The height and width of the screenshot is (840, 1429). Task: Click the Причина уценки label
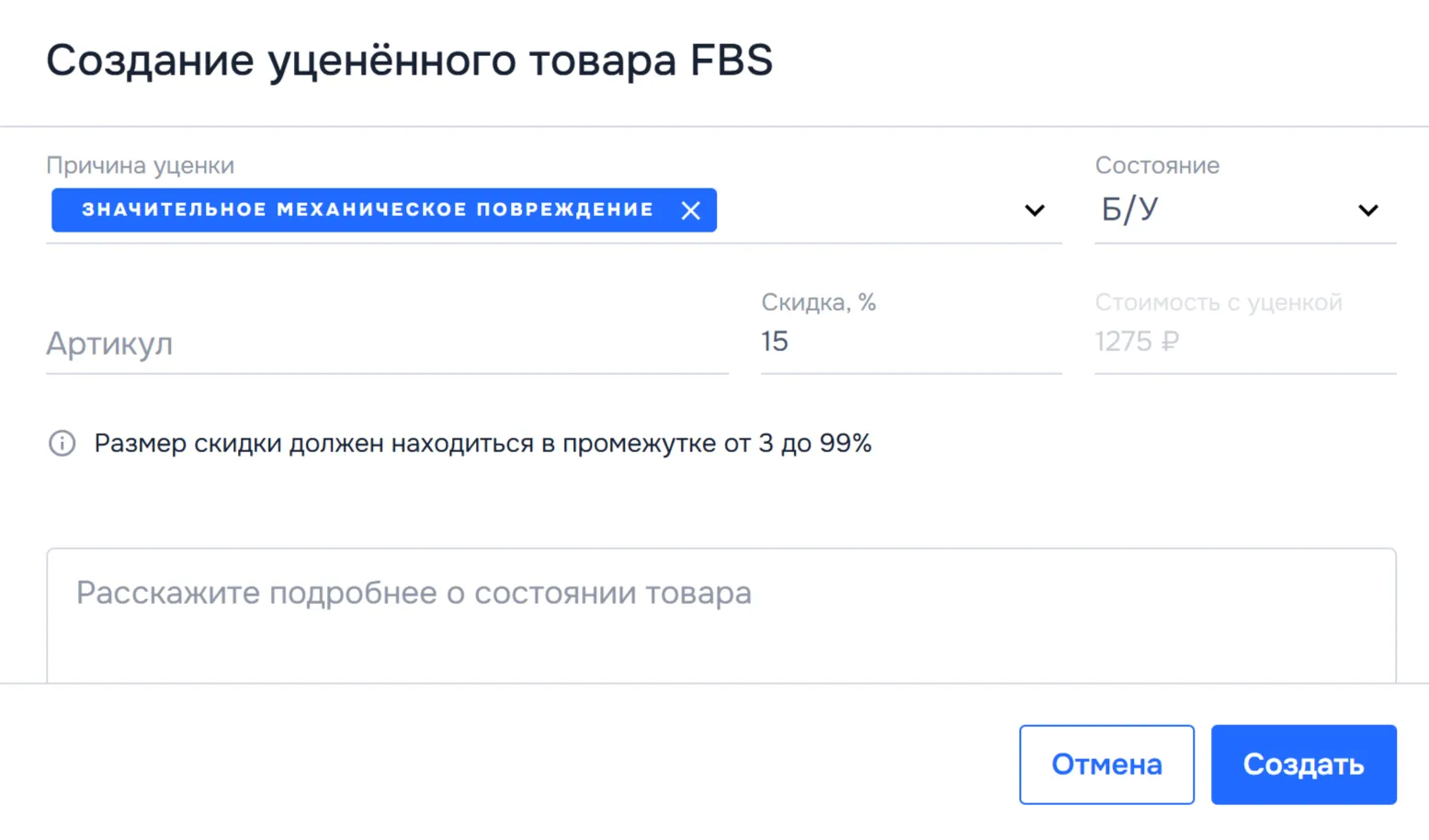point(141,165)
